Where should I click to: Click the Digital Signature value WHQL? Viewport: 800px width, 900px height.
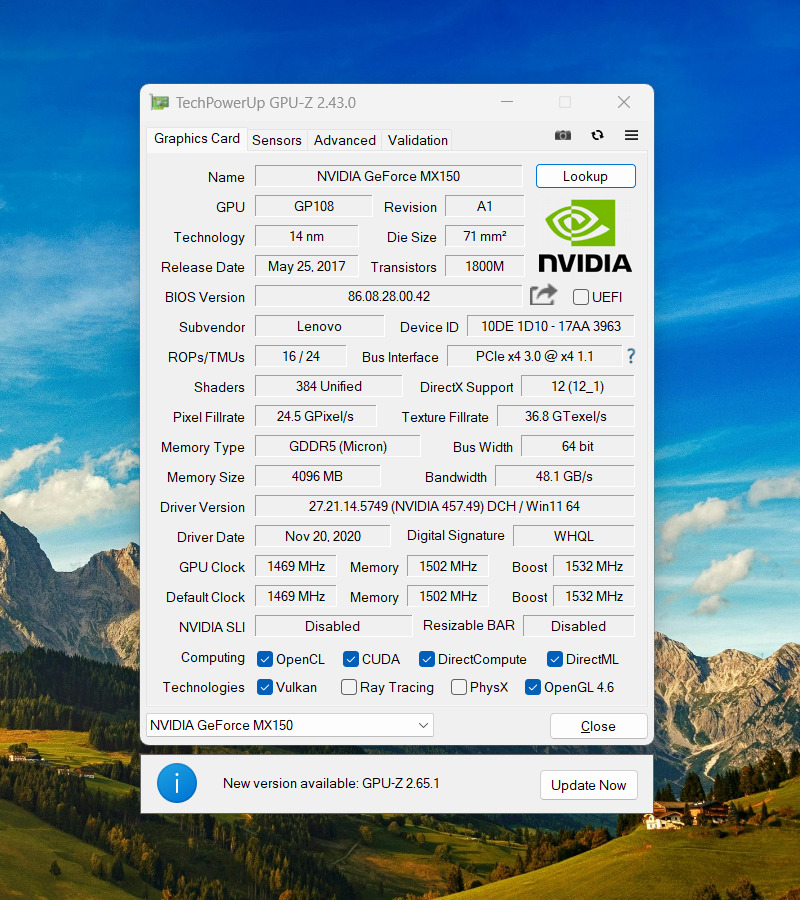tap(574, 536)
